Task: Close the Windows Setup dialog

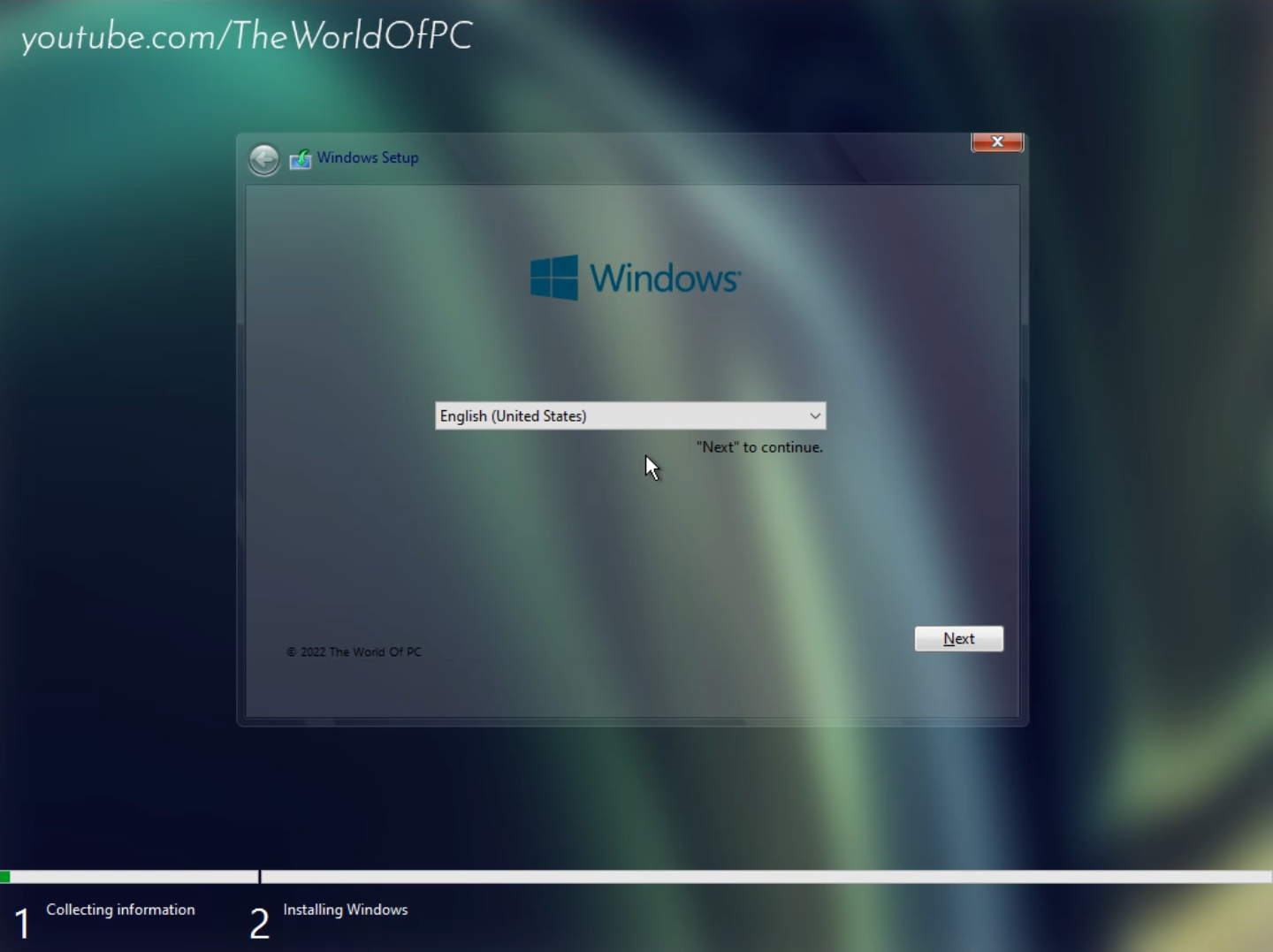Action: 997,142
